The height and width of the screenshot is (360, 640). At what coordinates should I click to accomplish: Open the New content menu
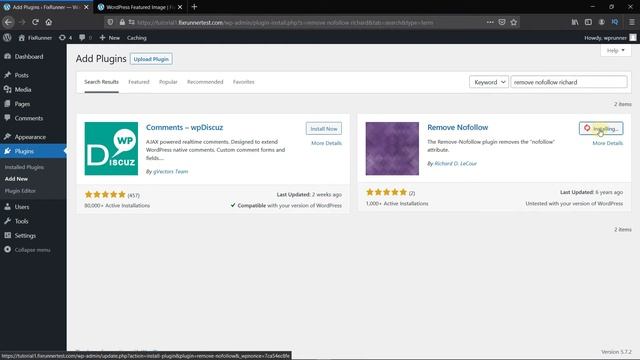(110, 38)
